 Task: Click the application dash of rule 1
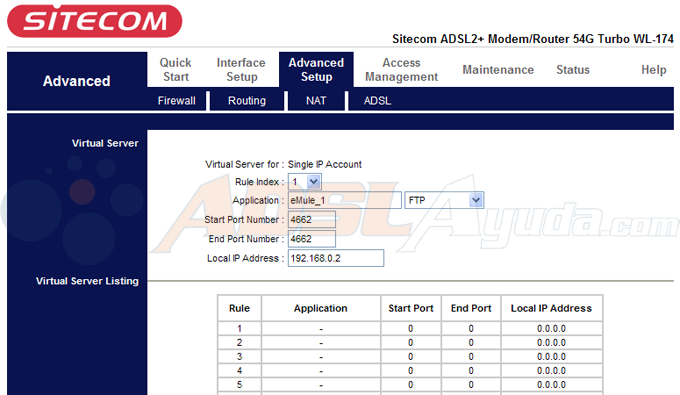coord(321,329)
